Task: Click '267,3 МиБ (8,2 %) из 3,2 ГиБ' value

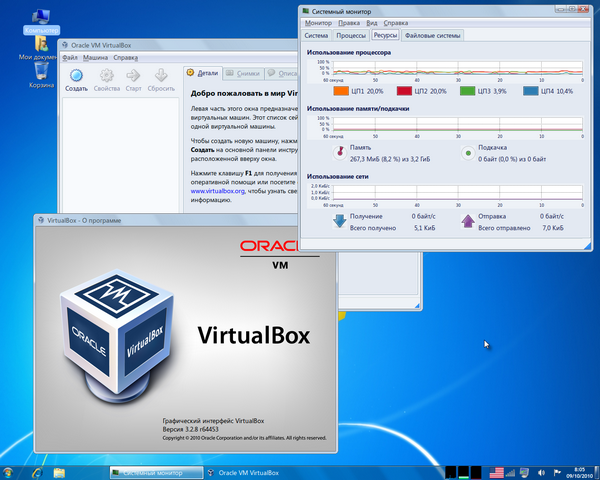Action: 390,159
